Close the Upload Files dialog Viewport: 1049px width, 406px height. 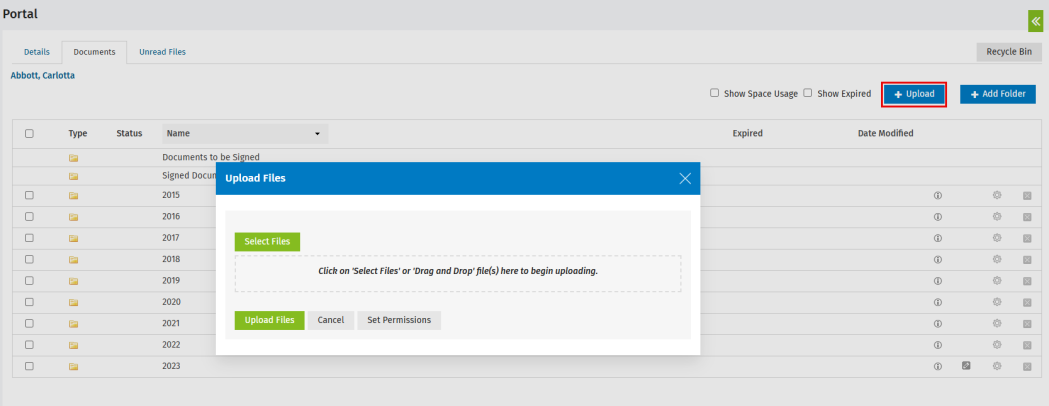(x=685, y=178)
